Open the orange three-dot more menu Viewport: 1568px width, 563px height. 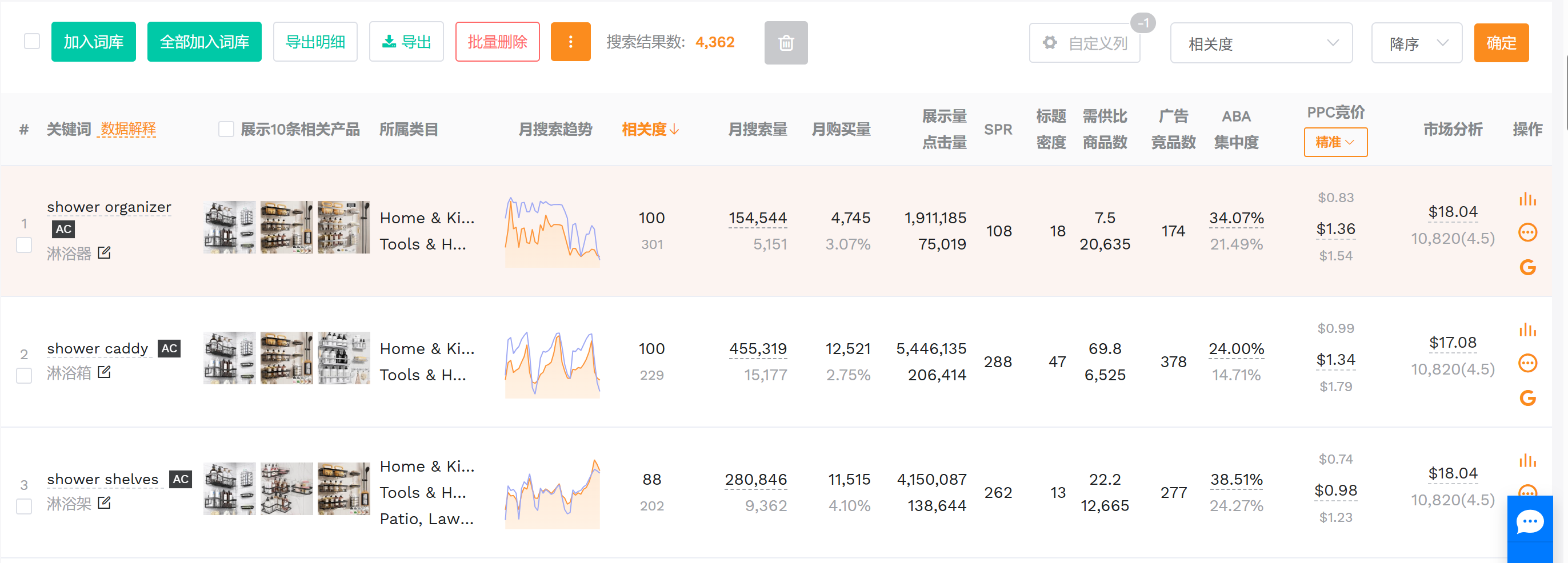click(x=570, y=42)
